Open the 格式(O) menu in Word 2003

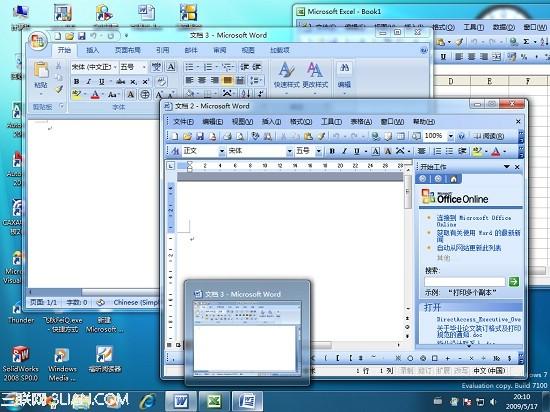tap(301, 122)
